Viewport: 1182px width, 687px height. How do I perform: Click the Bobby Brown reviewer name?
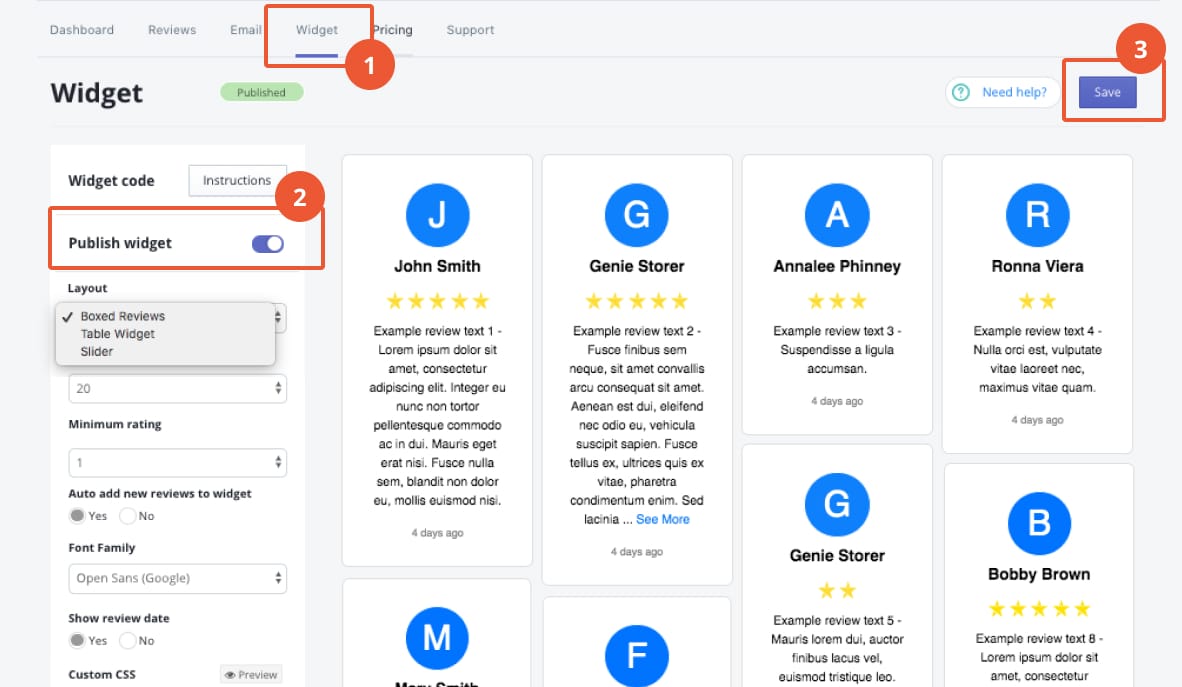pyautogui.click(x=1039, y=574)
